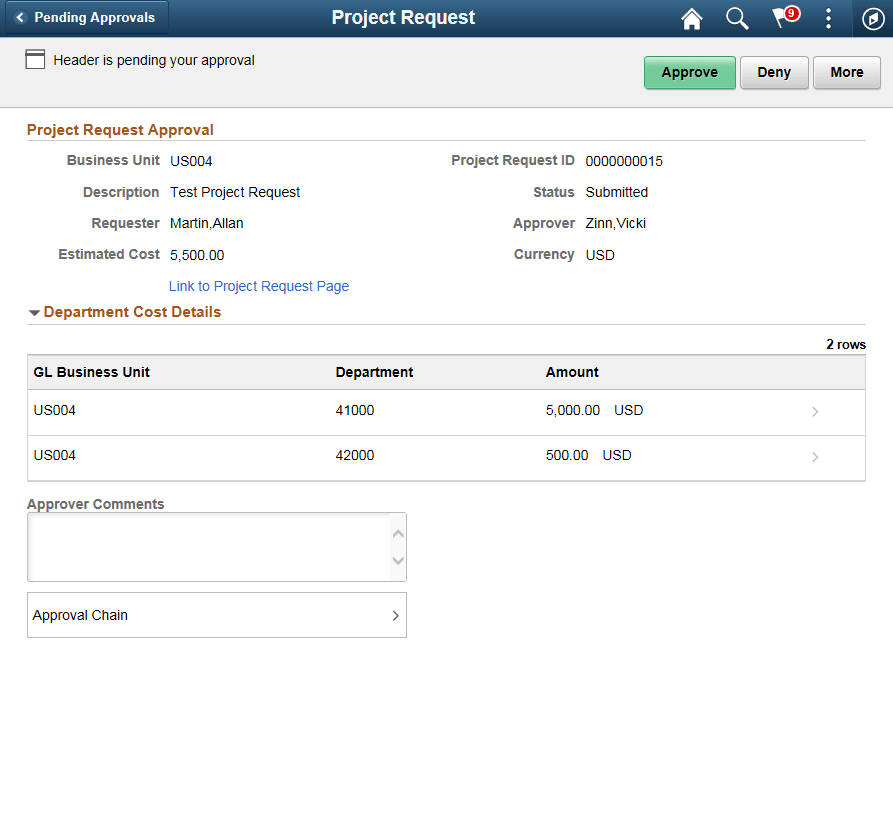Viewport: 893px width, 819px height.
Task: Collapse the Department Cost Details section
Action: tap(34, 312)
